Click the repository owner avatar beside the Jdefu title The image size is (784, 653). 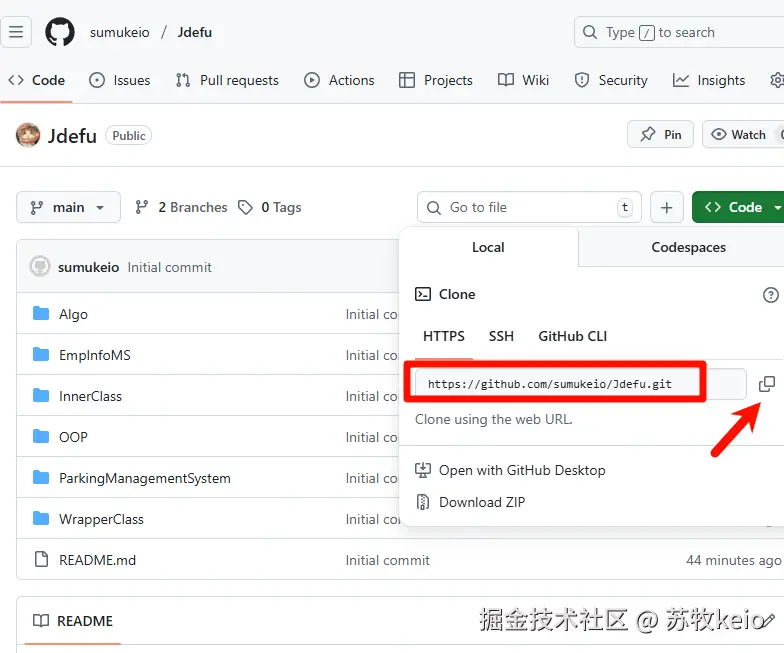click(x=28, y=135)
